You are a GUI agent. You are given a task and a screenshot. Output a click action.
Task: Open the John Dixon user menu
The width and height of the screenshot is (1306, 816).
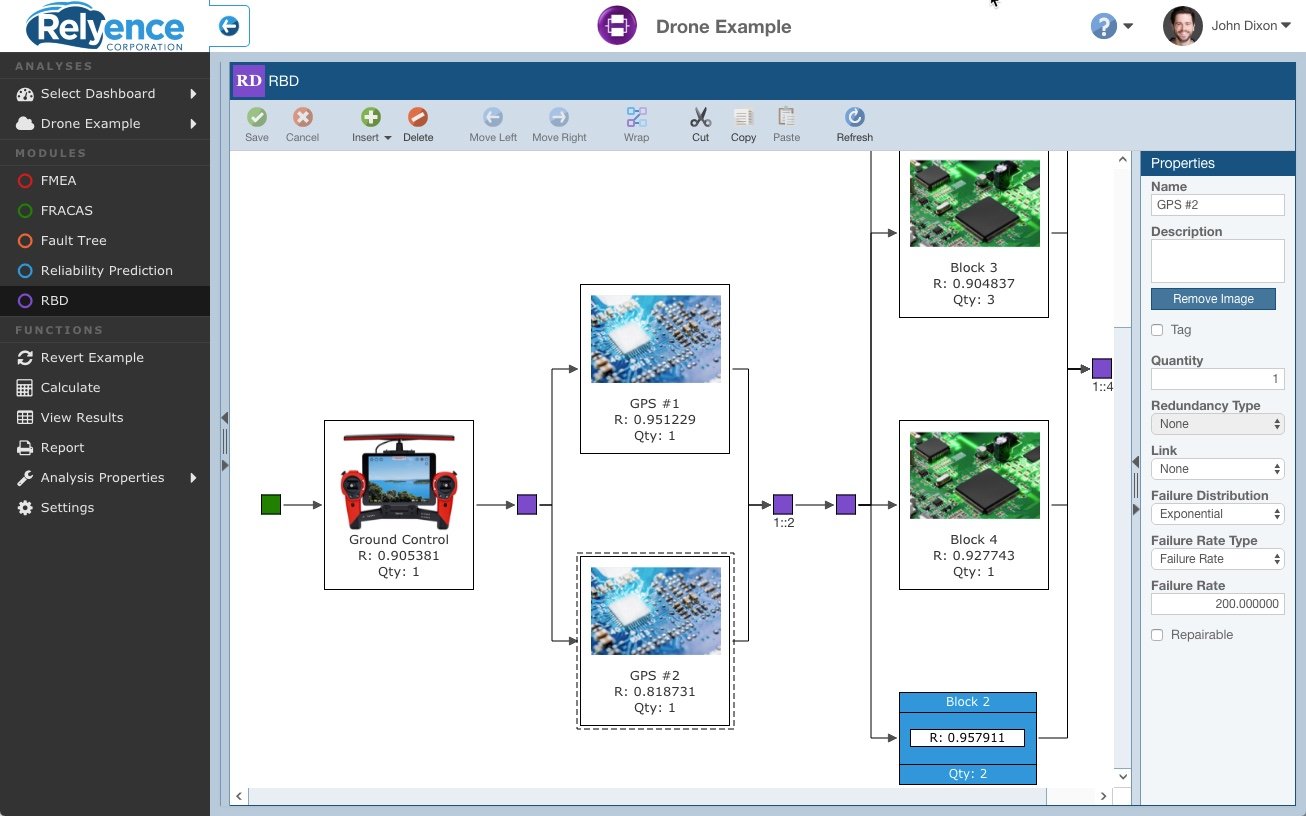click(x=1227, y=26)
